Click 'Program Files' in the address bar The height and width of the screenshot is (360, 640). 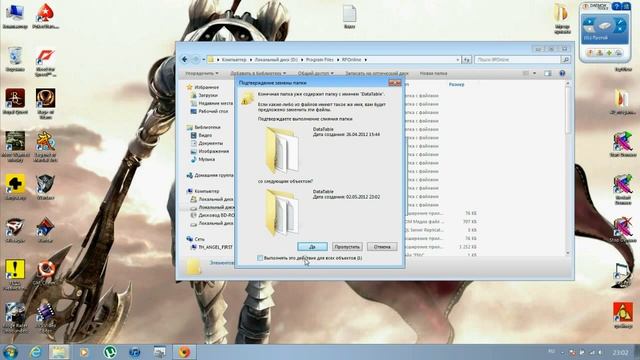coord(320,60)
